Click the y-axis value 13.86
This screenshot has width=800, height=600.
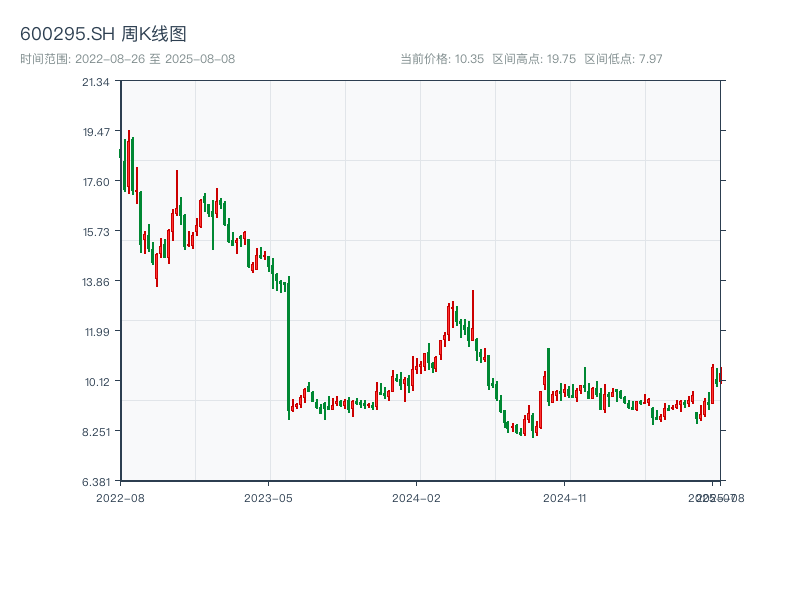click(x=96, y=282)
